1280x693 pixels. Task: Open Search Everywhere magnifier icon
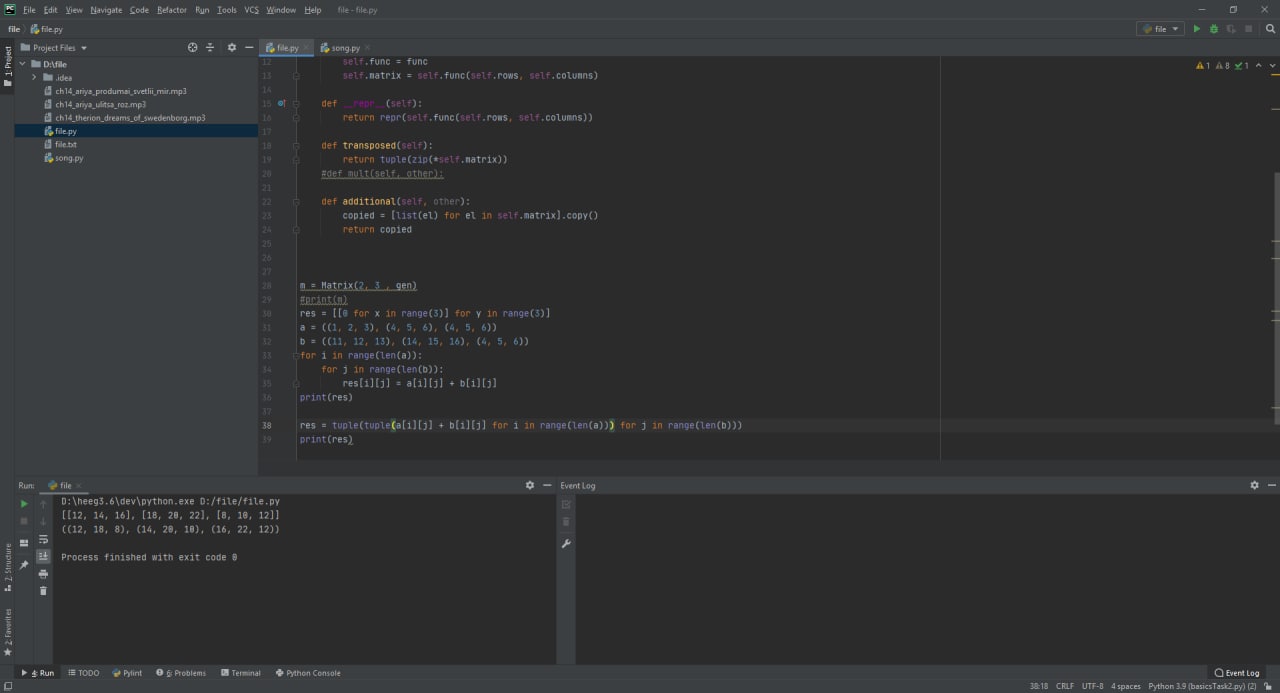(x=1270, y=29)
